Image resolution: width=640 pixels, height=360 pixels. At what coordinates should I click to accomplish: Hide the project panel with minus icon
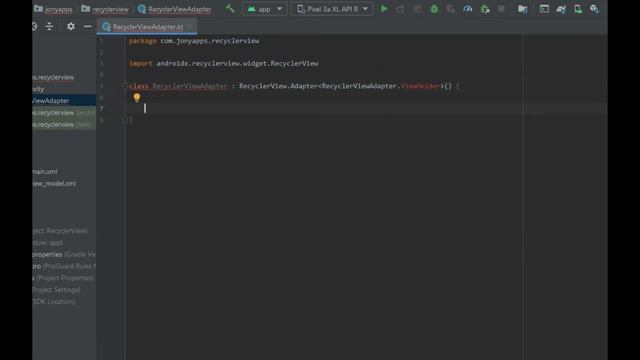87,27
